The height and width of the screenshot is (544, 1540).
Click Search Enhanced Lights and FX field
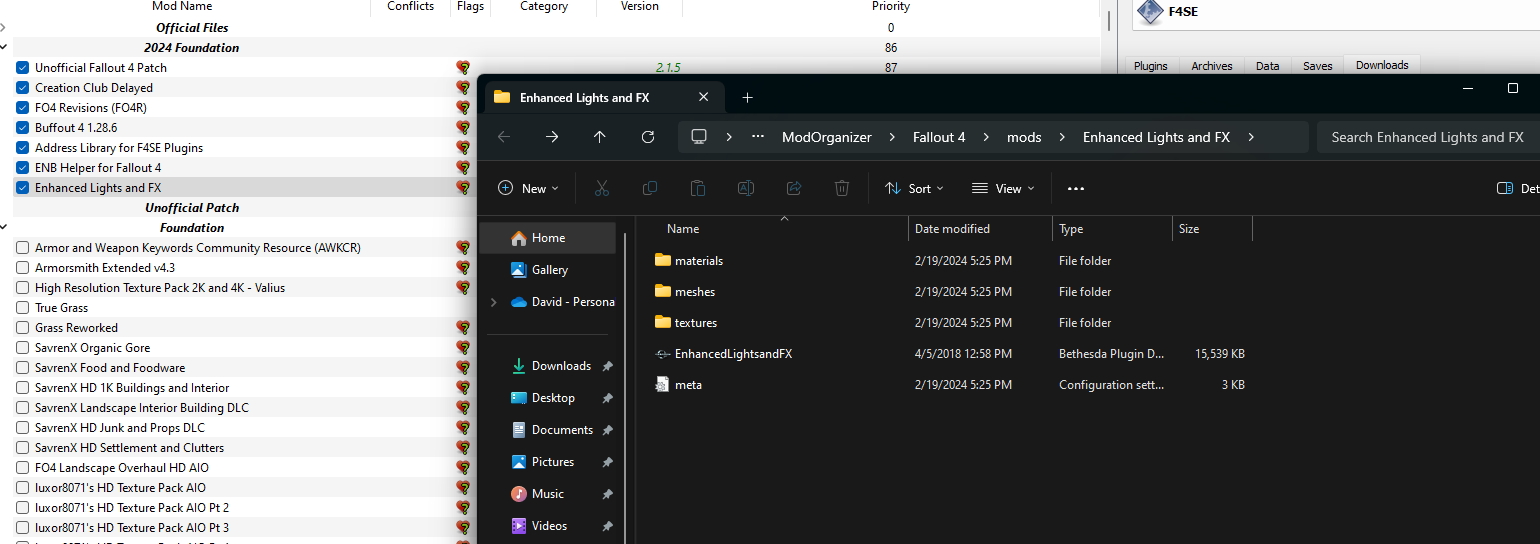[x=1428, y=137]
